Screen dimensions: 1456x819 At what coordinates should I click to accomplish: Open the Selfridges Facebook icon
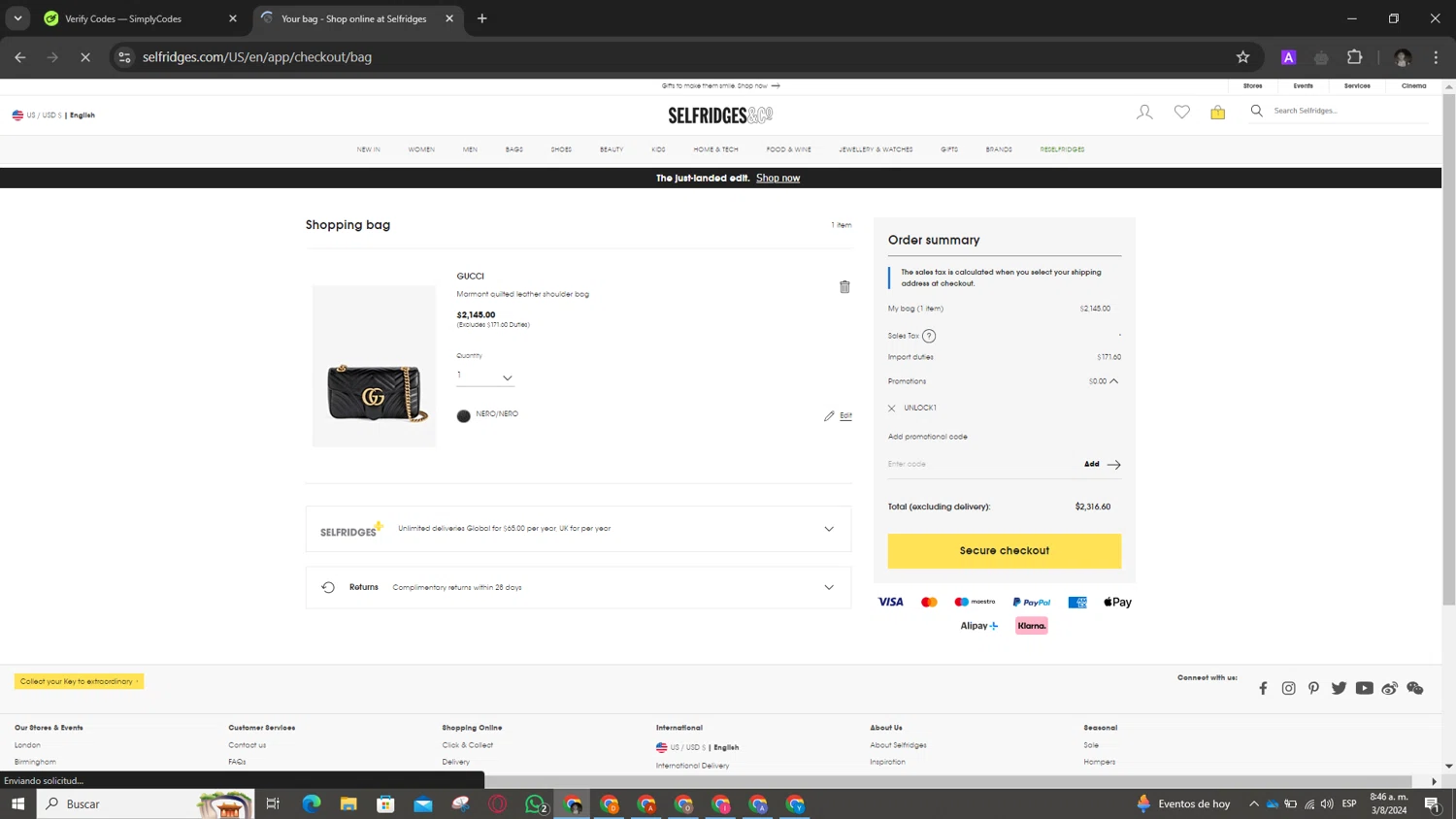1263,688
